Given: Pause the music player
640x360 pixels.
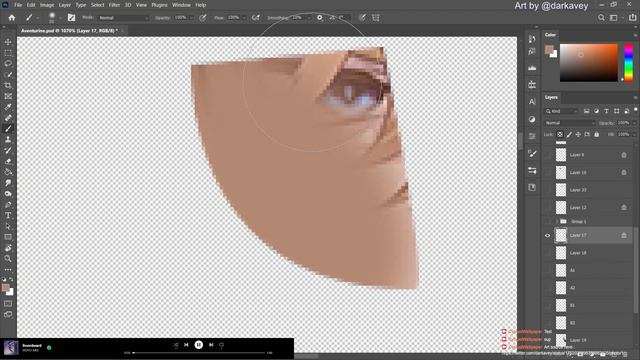Looking at the screenshot, I should pyautogui.click(x=199, y=345).
